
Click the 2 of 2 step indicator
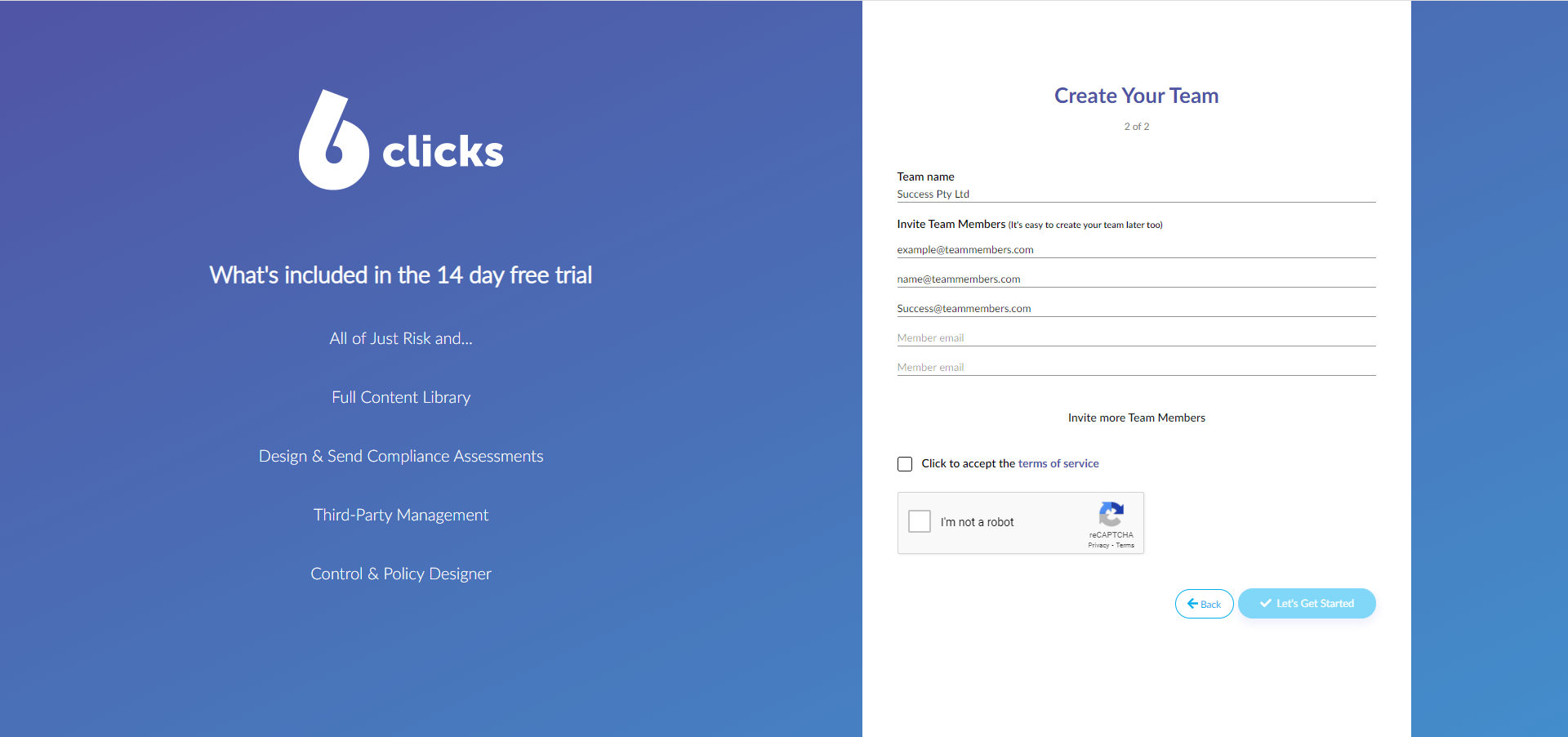point(1137,127)
